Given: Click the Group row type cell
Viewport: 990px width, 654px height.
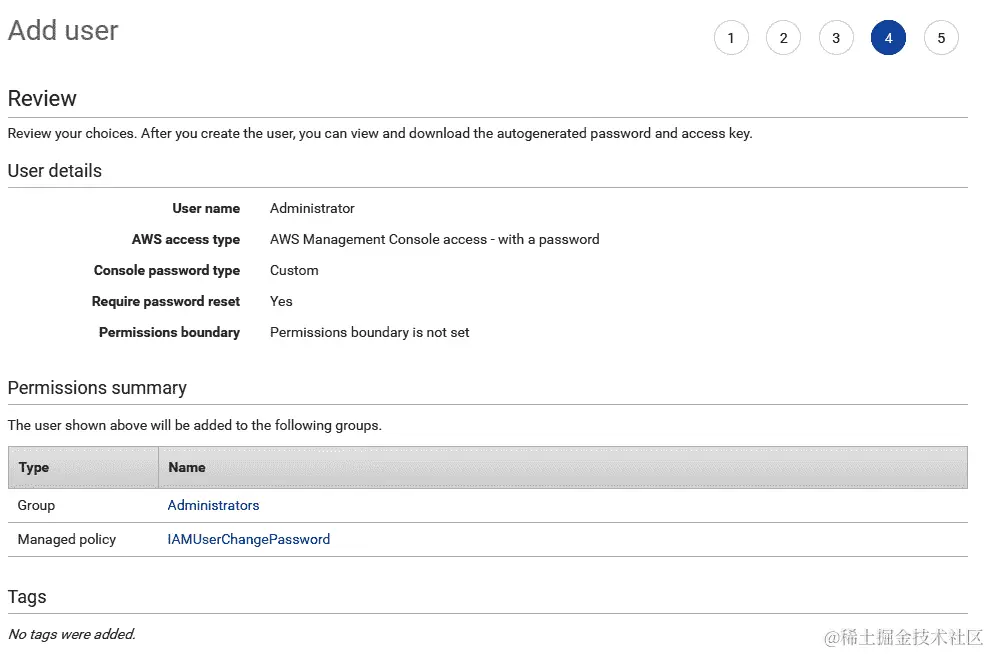Looking at the screenshot, I should coord(36,505).
